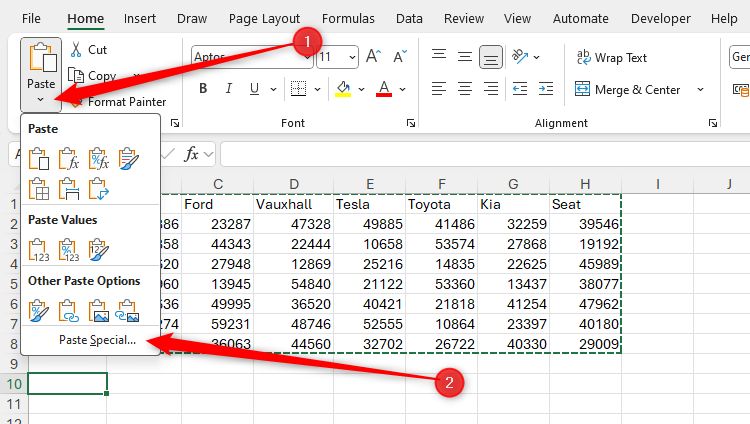Select Align Left icon
The image size is (750, 424).
[439, 89]
